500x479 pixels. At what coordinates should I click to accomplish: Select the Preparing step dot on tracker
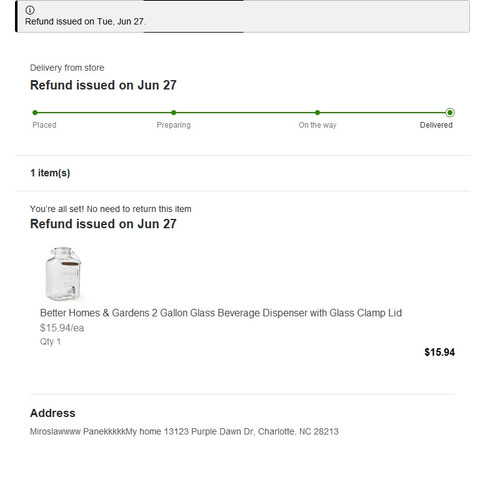(x=174, y=113)
